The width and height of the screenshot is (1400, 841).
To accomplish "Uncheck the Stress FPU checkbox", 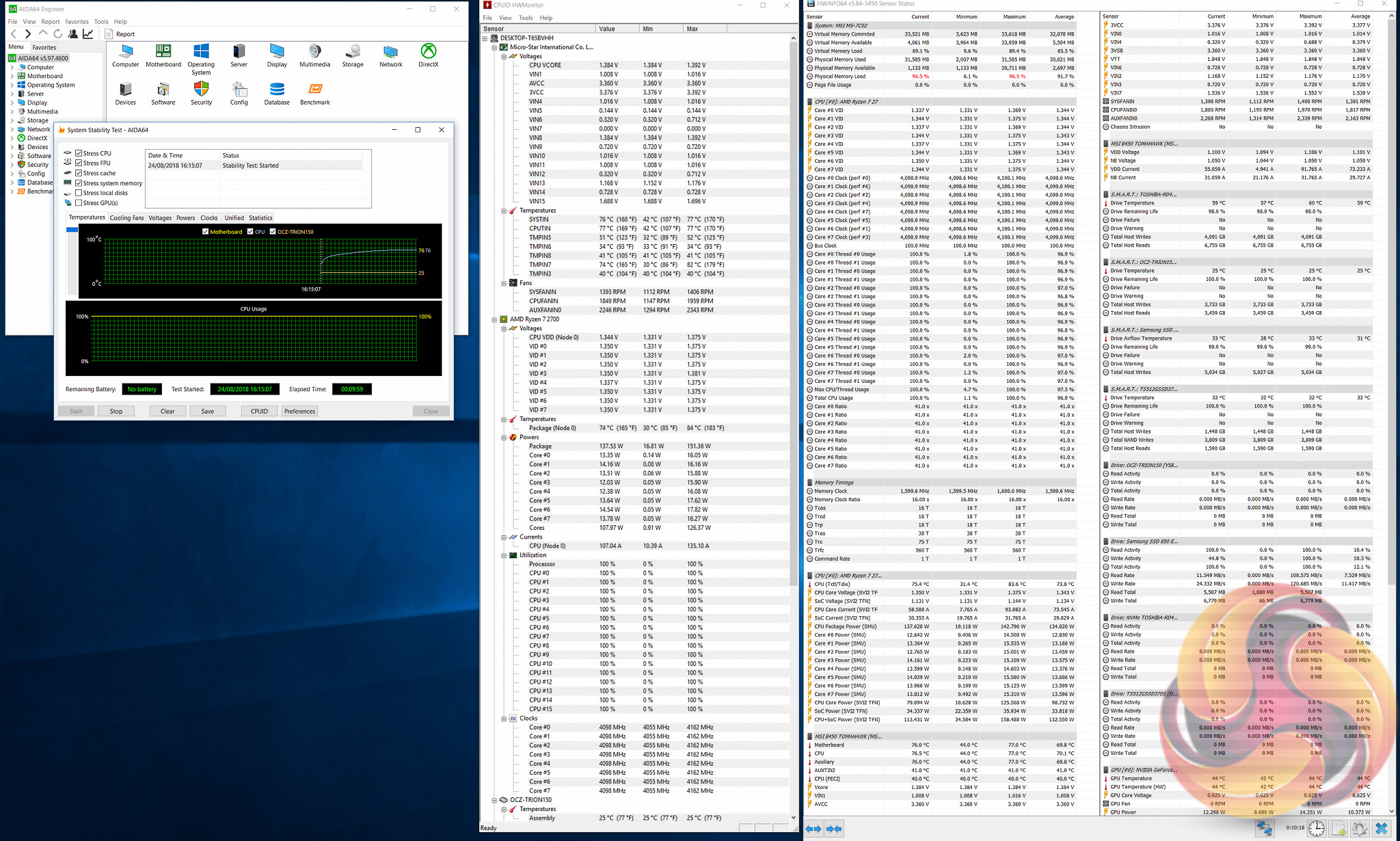I will coord(79,163).
